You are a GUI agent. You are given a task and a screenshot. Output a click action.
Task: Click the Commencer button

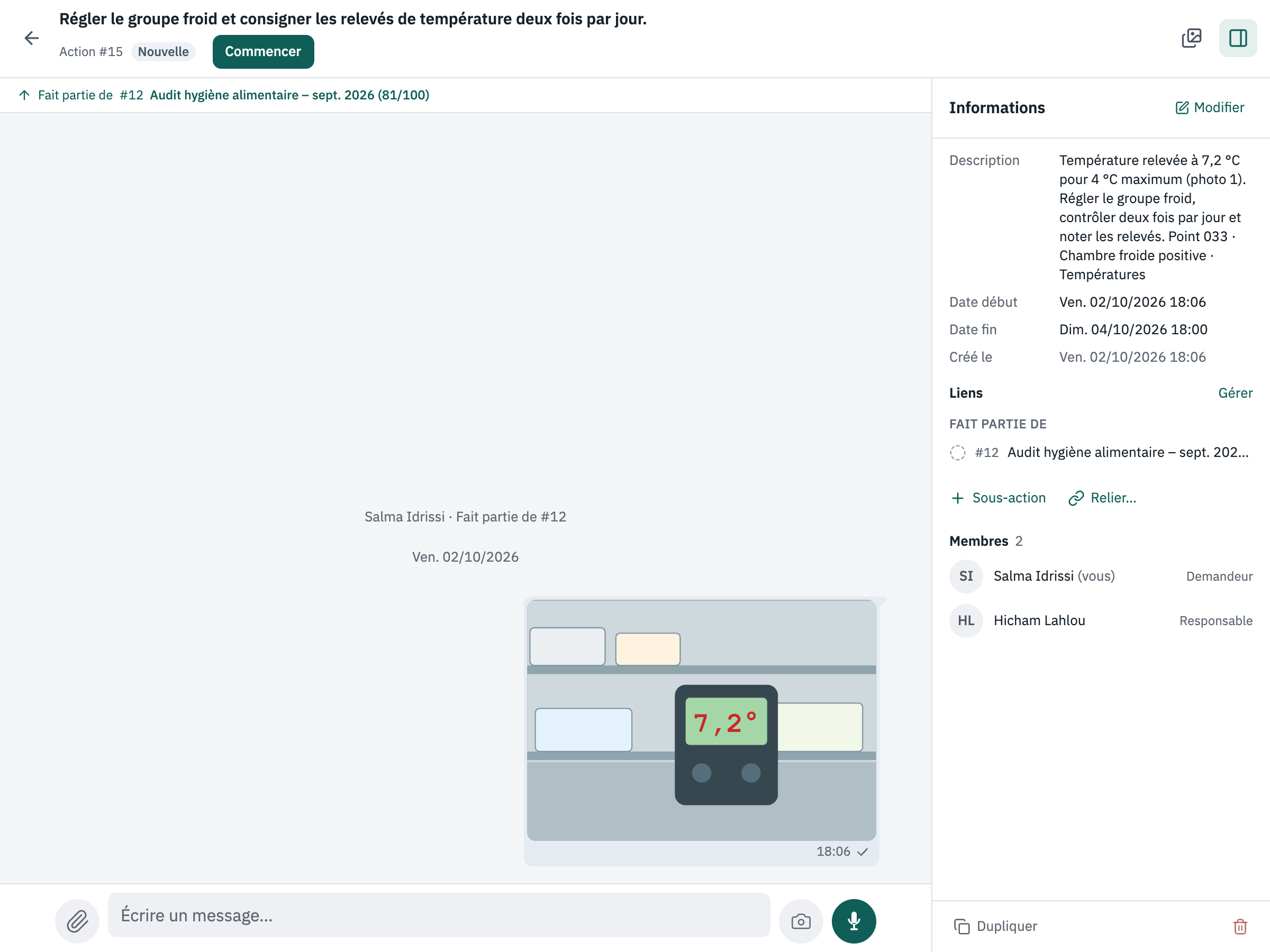[263, 52]
